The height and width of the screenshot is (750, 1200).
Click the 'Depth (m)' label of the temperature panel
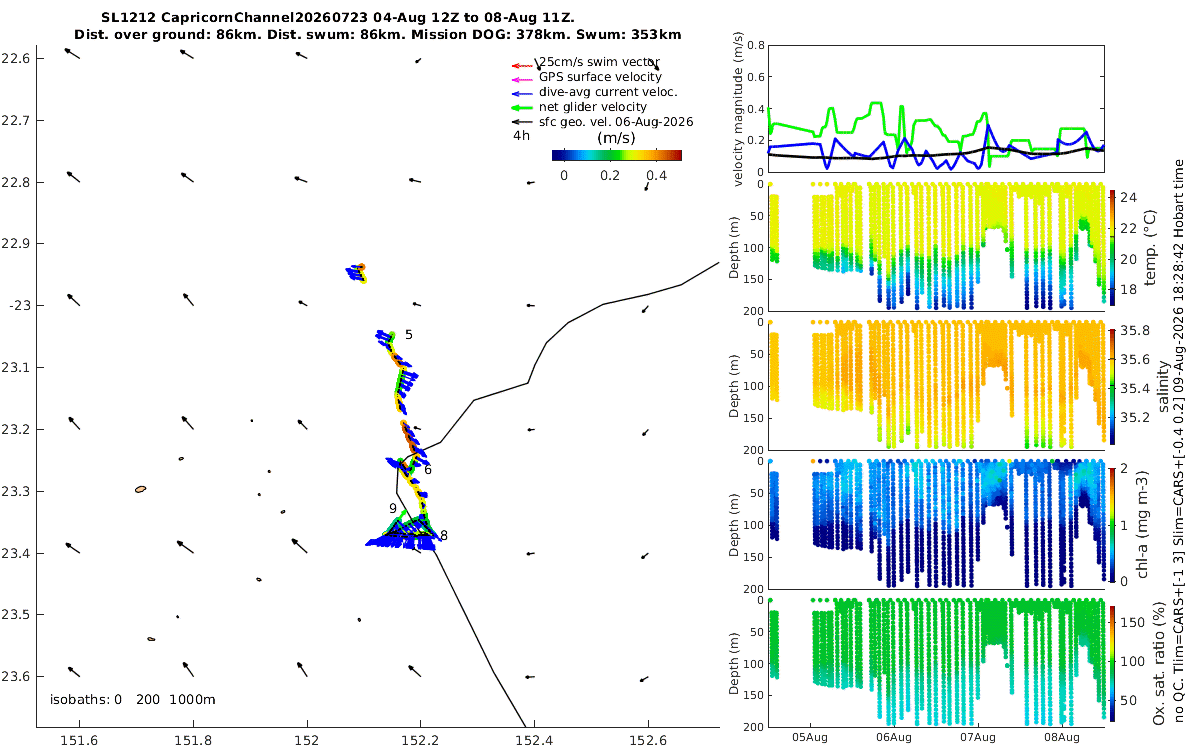735,248
